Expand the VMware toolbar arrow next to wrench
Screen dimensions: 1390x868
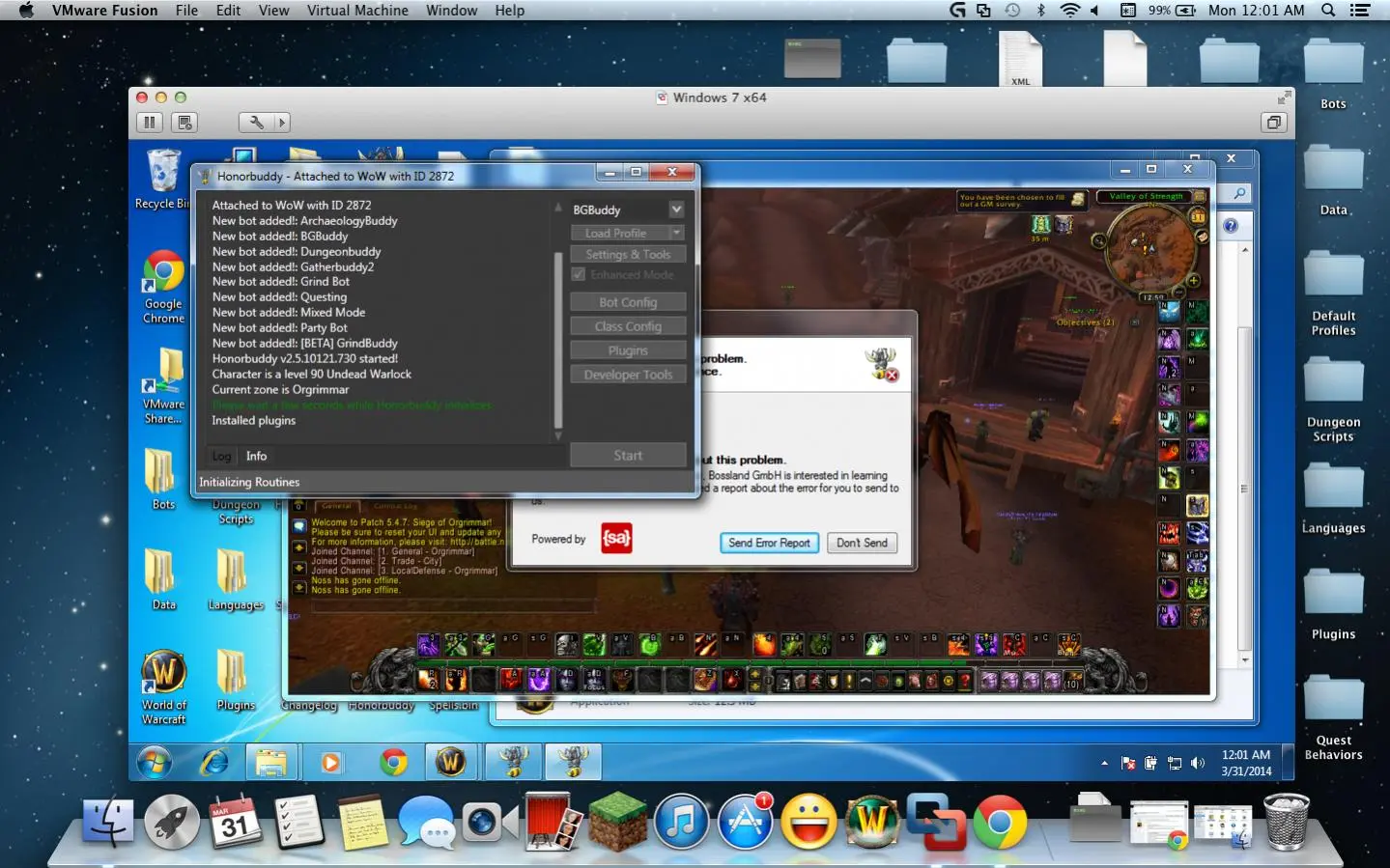point(282,123)
